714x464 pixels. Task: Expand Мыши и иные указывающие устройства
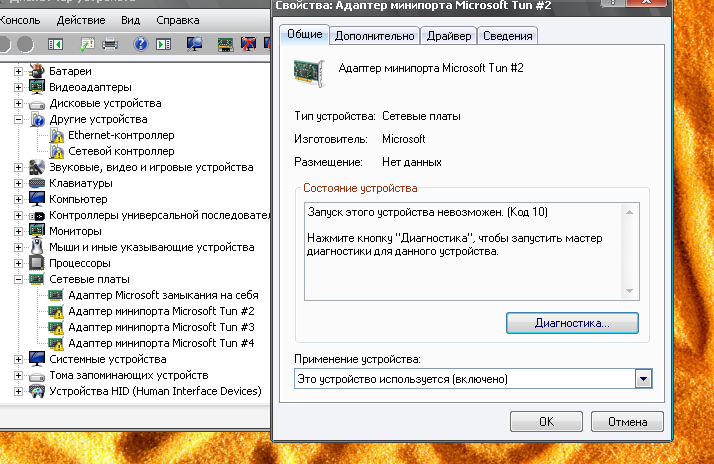(18, 248)
